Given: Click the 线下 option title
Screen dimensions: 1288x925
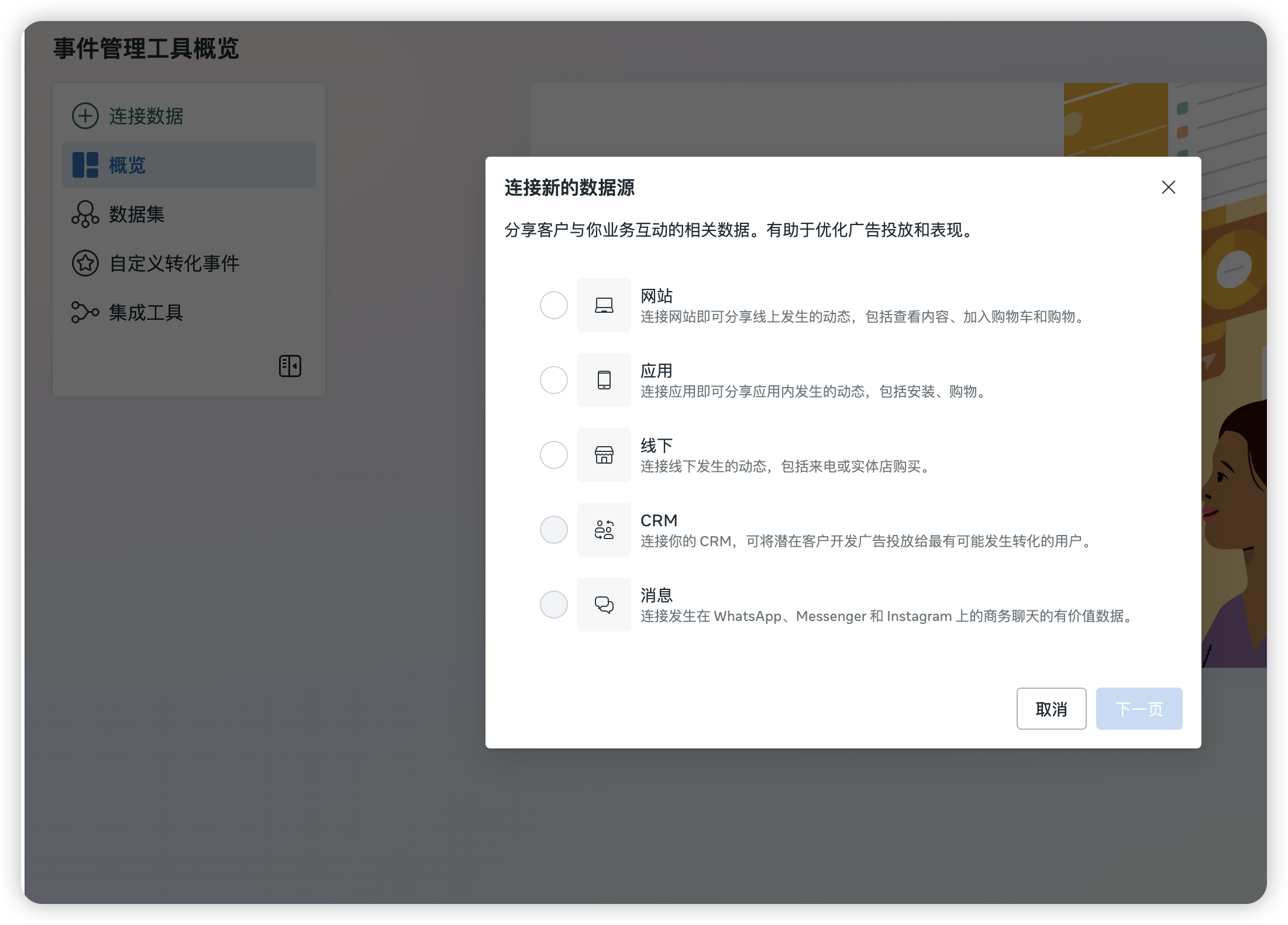Looking at the screenshot, I should pyautogui.click(x=656, y=446).
